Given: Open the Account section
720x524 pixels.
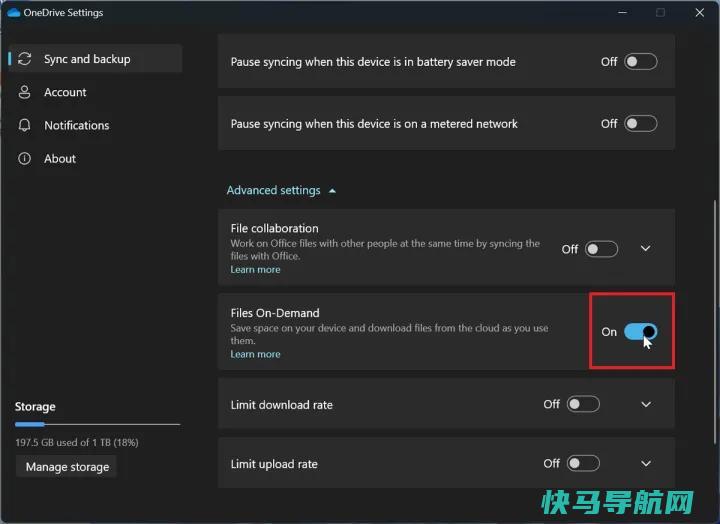Looking at the screenshot, I should coord(96,92).
